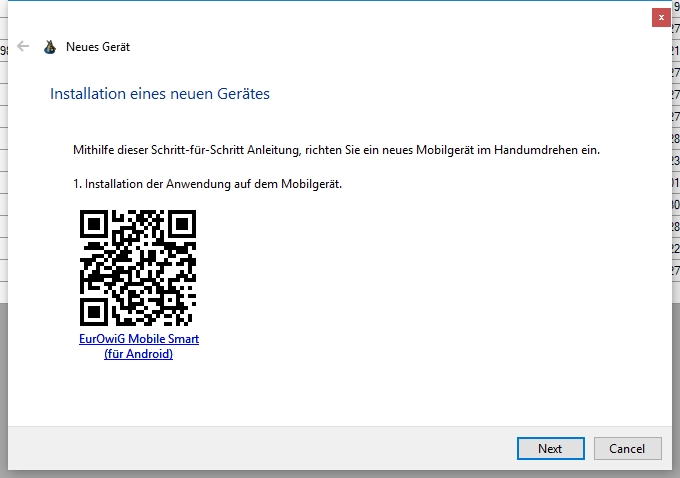Click the QR code's top-right finder square

pos(182,224)
